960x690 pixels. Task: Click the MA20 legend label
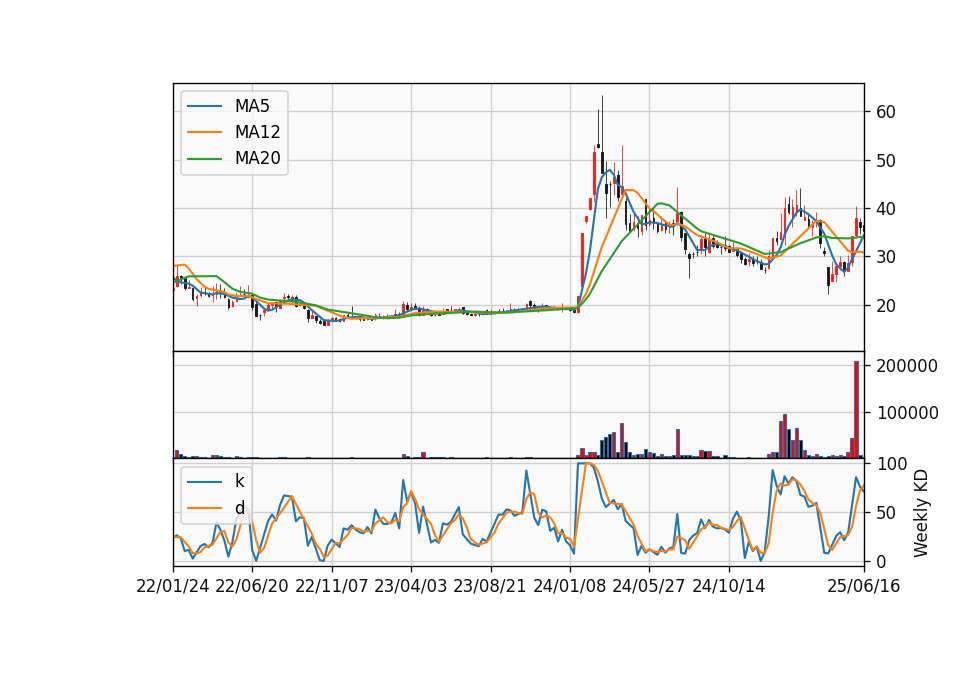point(257,158)
